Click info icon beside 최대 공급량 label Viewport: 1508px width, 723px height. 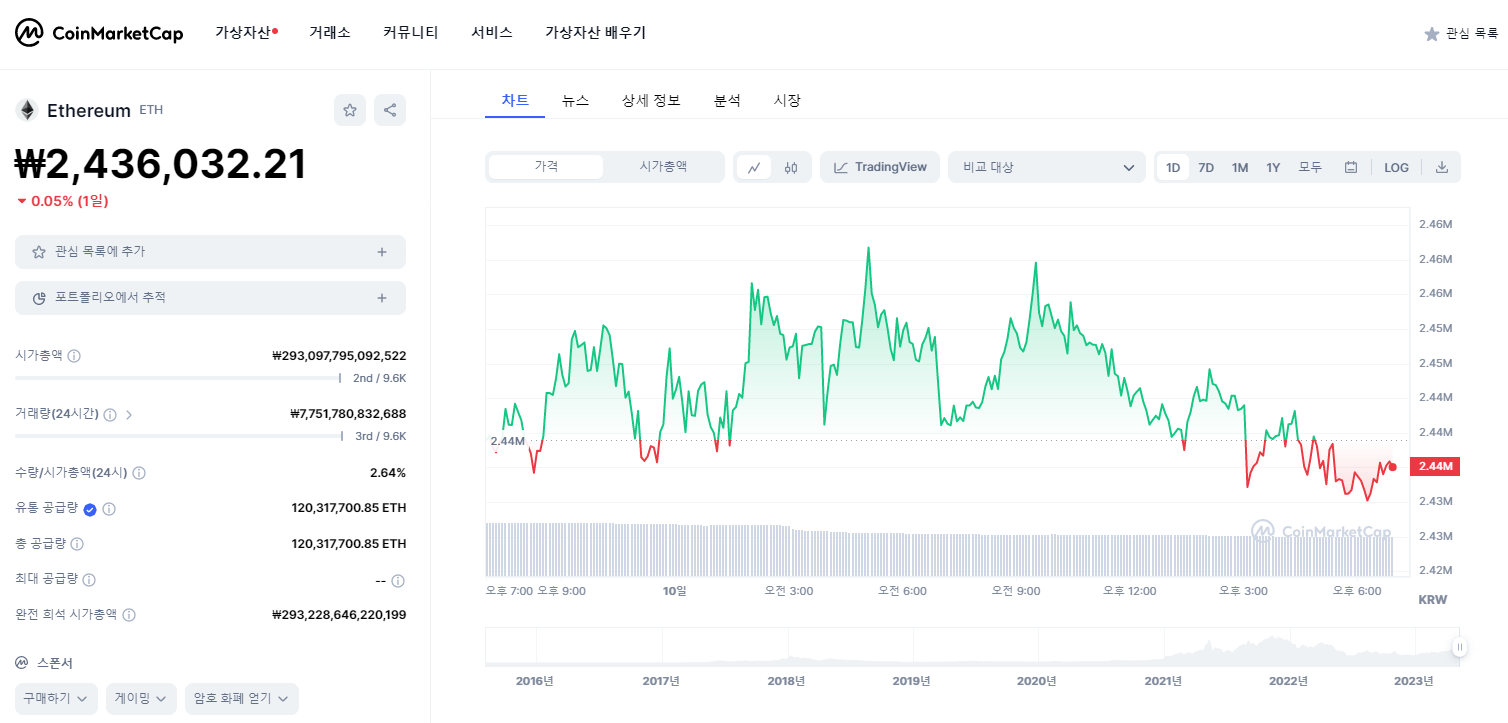(x=89, y=580)
